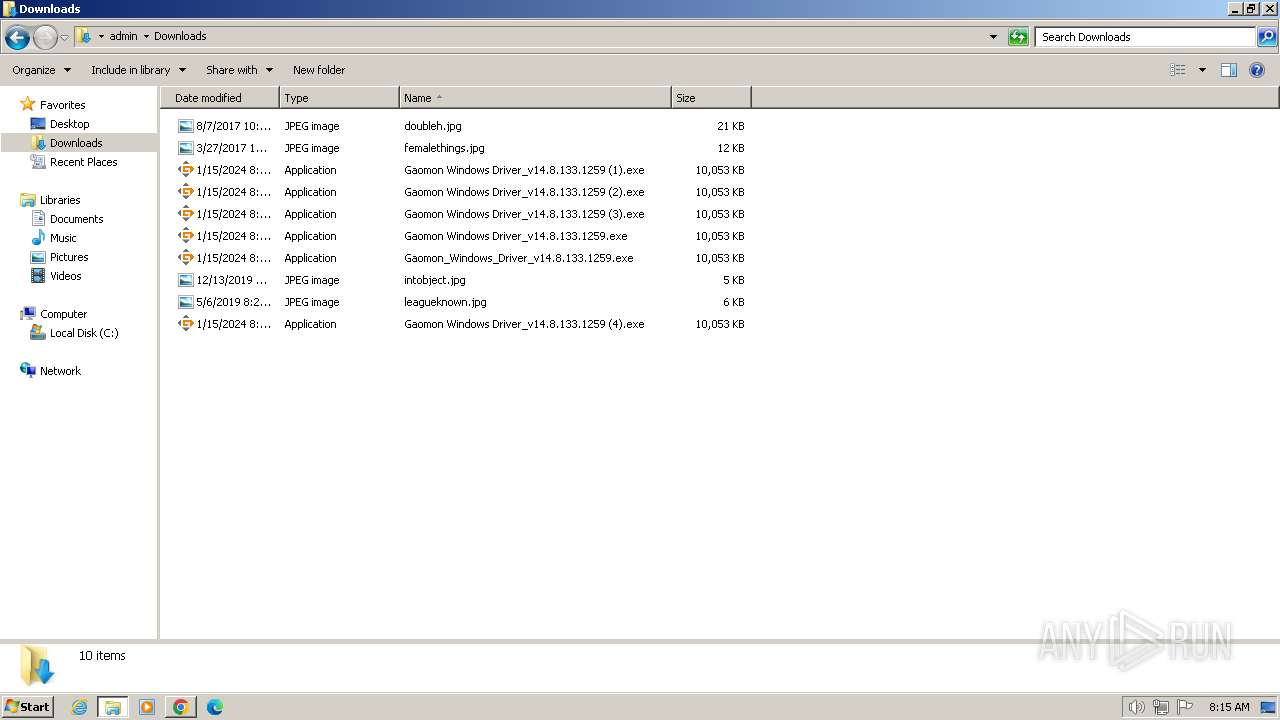Click the Windows Explorer taskbar icon

113,707
